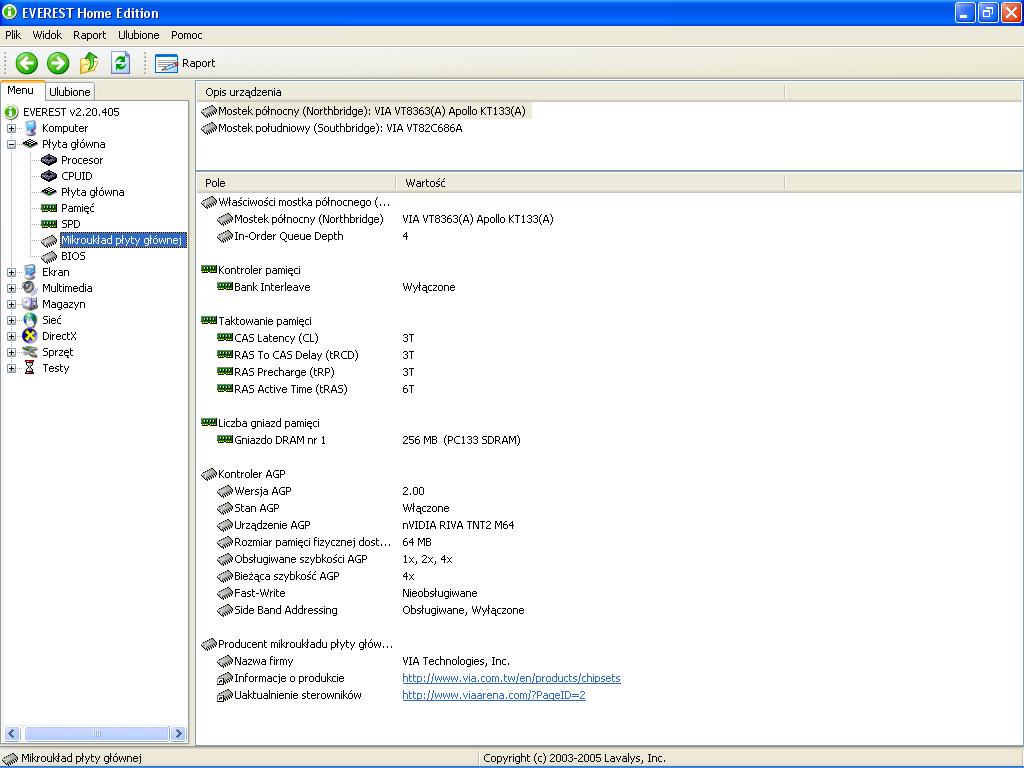The height and width of the screenshot is (768, 1024).
Task: Open the Raport toolbar button
Action: [186, 63]
